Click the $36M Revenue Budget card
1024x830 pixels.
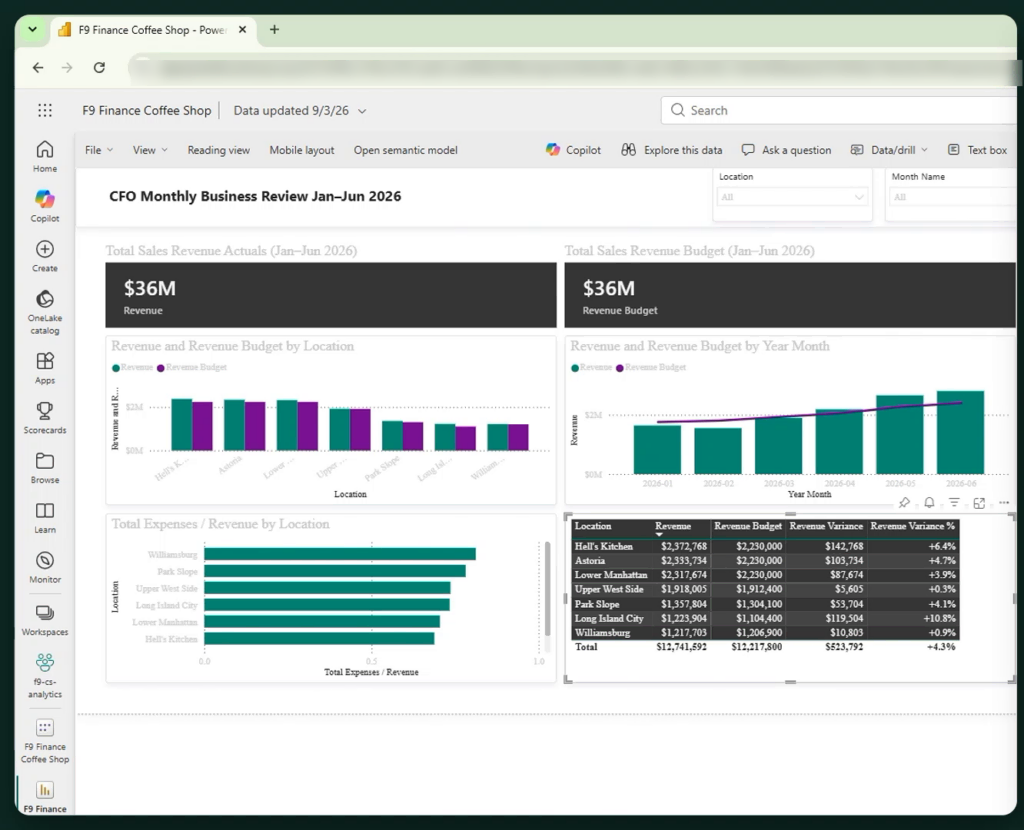[x=790, y=295]
